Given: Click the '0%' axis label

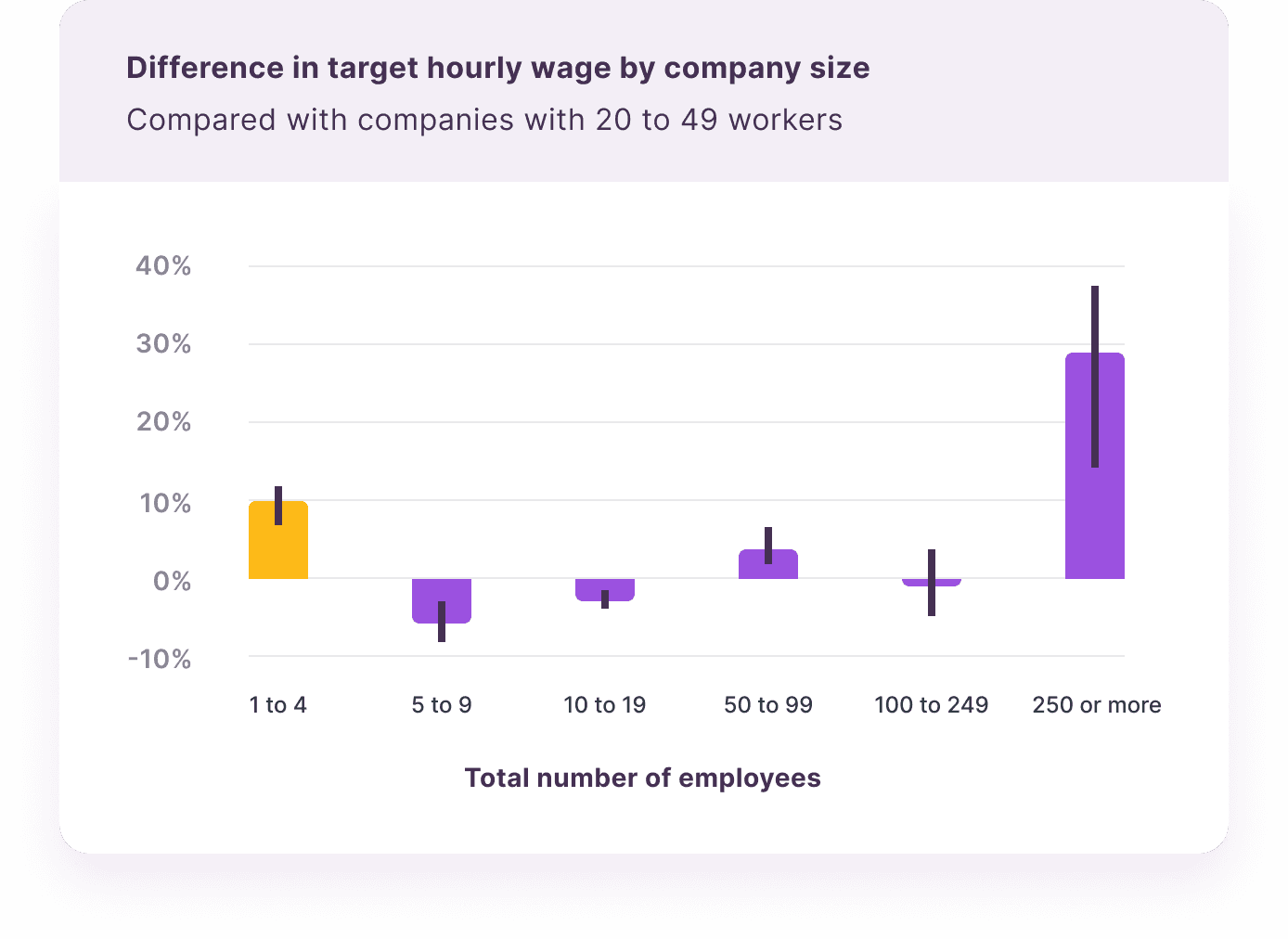Looking at the screenshot, I should [173, 582].
